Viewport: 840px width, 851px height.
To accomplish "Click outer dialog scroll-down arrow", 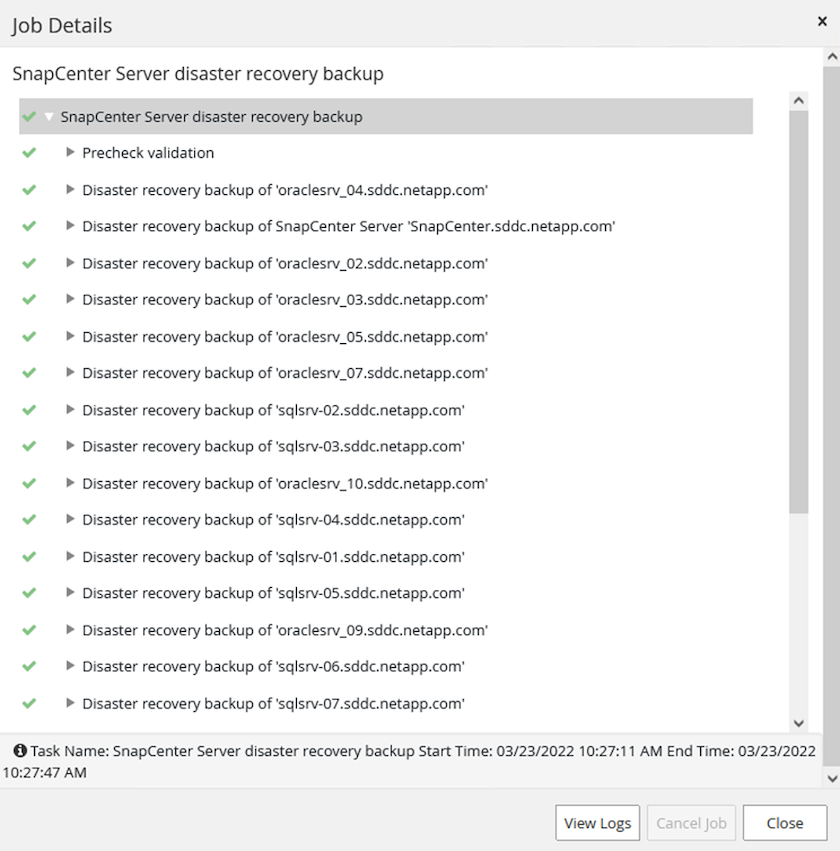I will pos(831,778).
